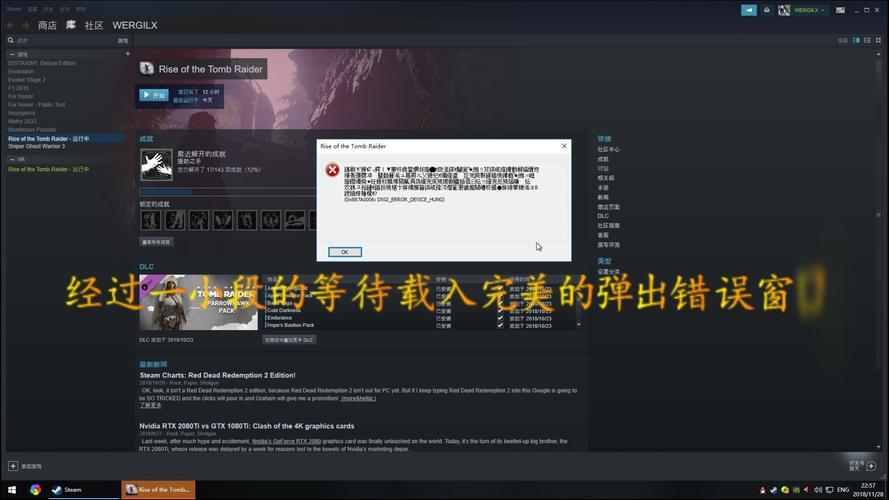
Task: Launch Big Picture mode icon
Action: click(840, 10)
